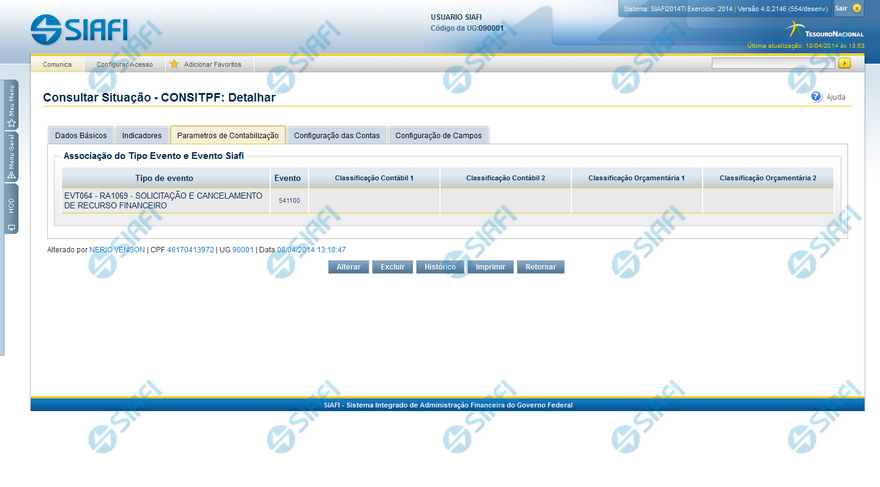Click the SIAFI logo

point(79,29)
